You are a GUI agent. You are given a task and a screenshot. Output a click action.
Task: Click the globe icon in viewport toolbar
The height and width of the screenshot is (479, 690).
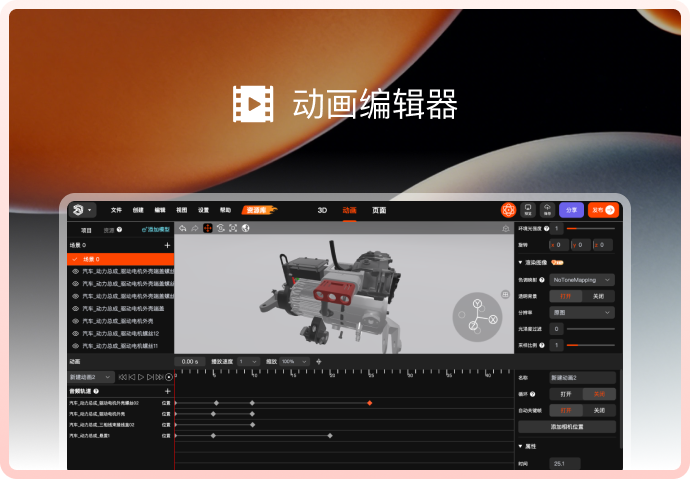[245, 228]
